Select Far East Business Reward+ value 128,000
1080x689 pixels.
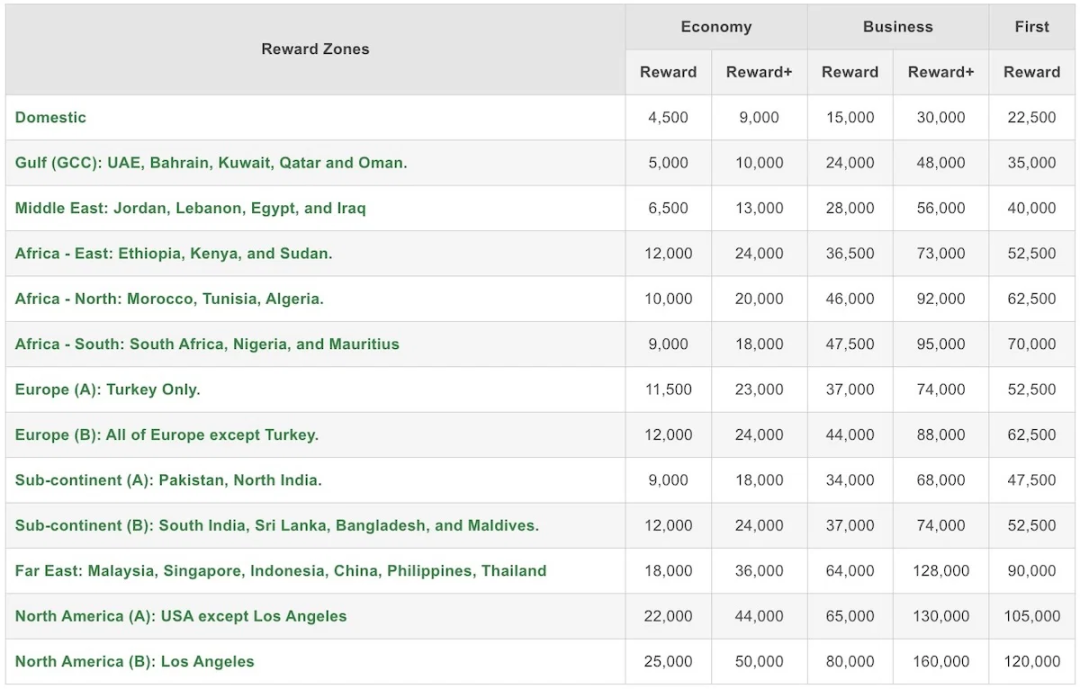(941, 571)
